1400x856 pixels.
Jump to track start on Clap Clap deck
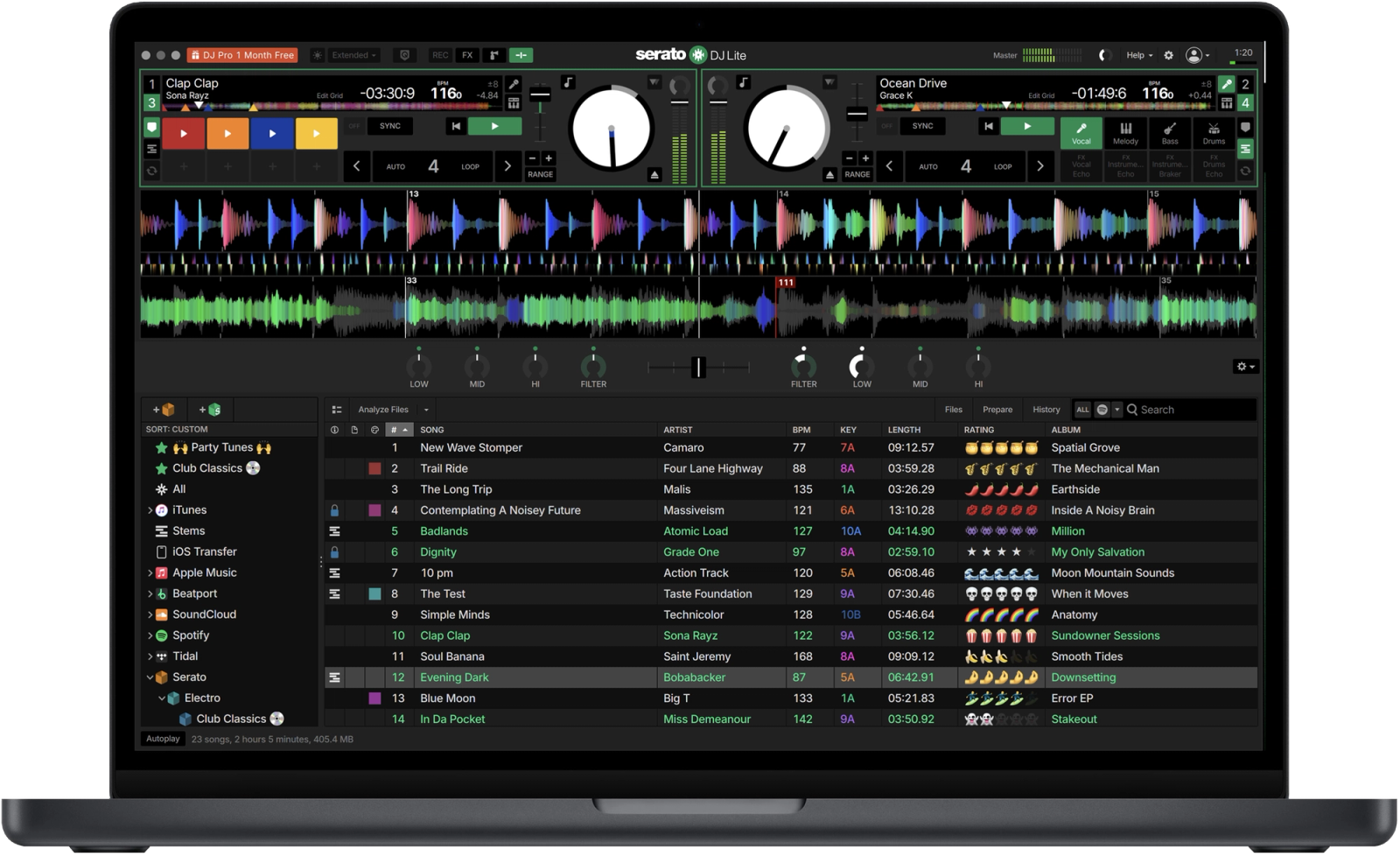coord(456,126)
